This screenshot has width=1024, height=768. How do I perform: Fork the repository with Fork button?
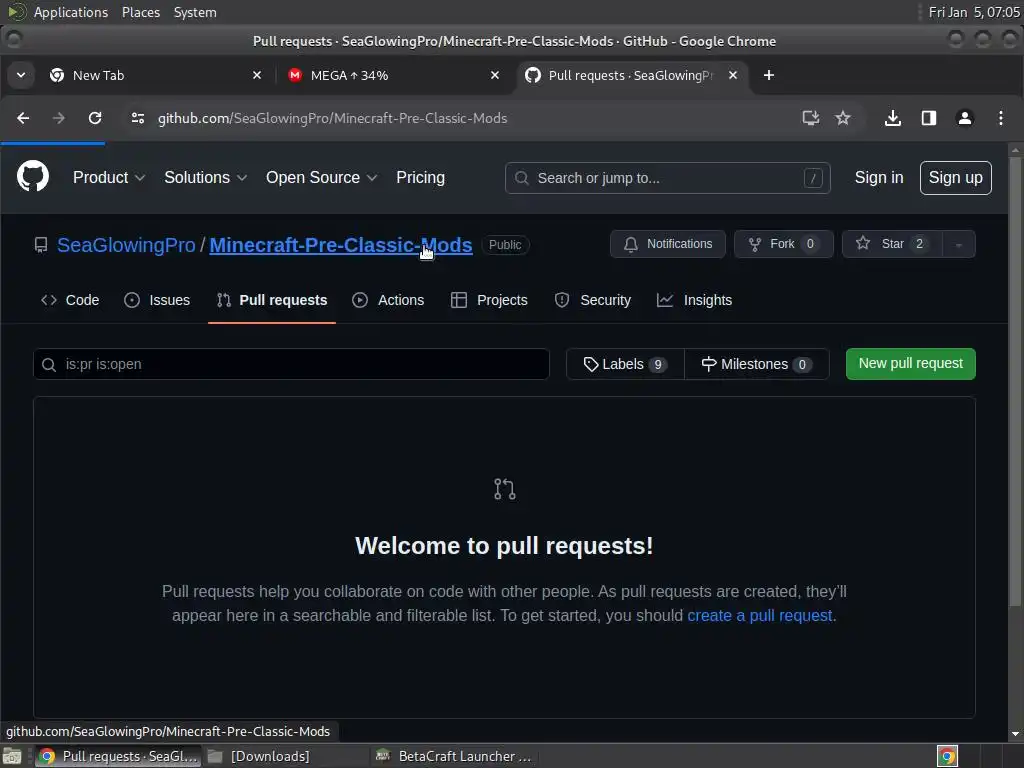pos(784,244)
